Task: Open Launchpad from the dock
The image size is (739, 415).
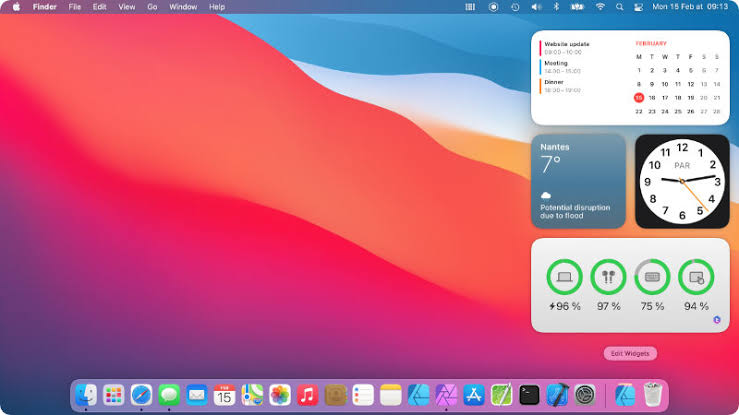Action: pos(114,395)
